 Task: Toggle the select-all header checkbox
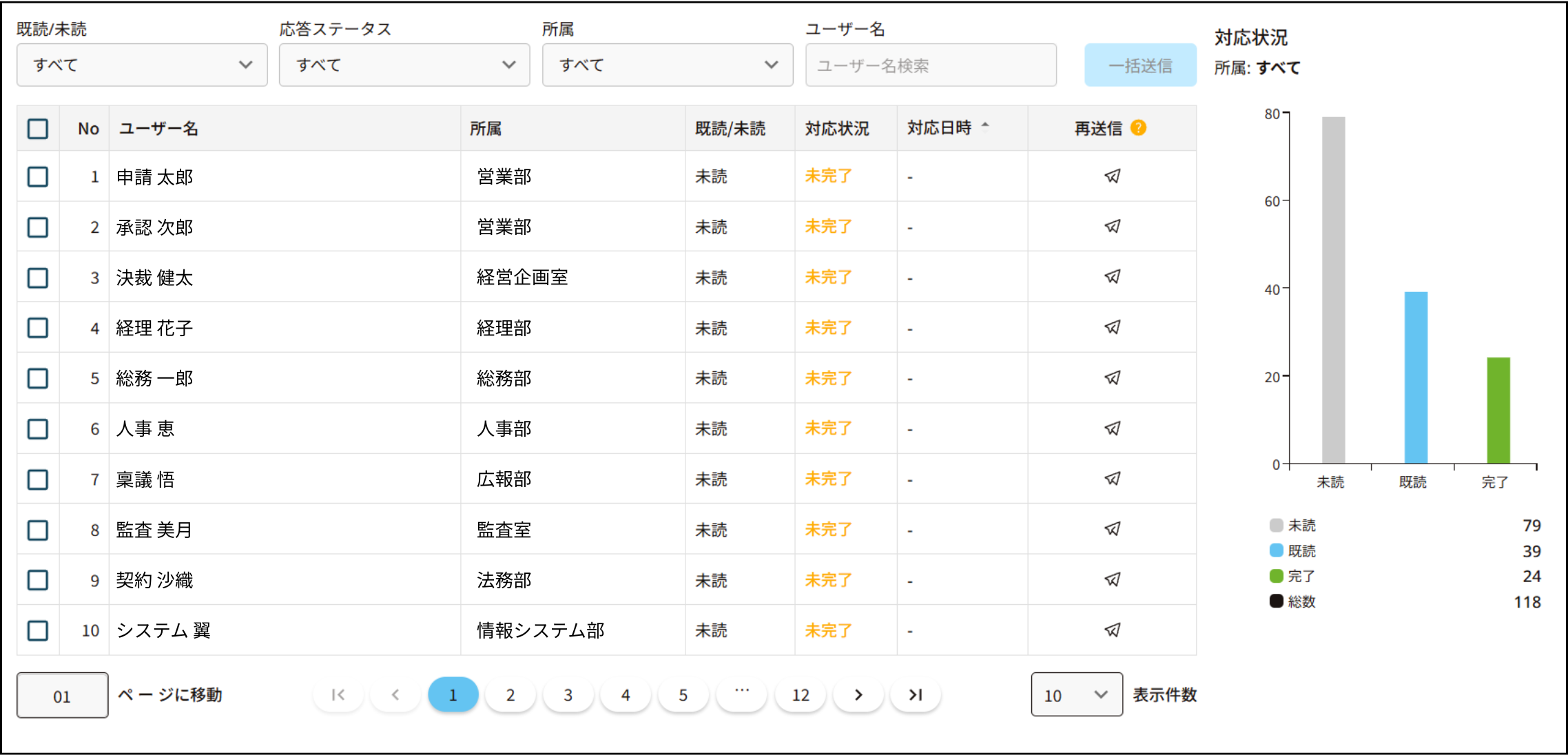38,128
